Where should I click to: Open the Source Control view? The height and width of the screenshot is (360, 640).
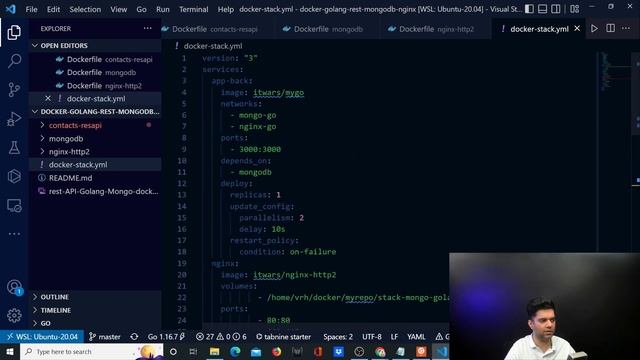[14, 89]
